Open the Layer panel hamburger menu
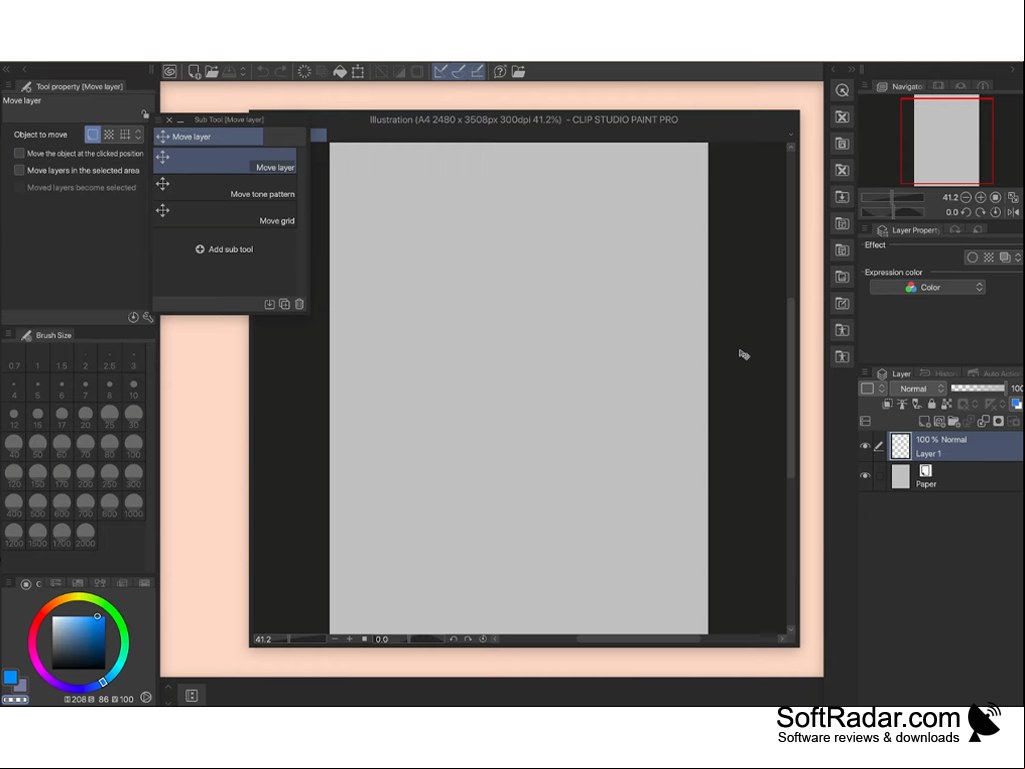Screen dimensions: 1025x769 click(x=864, y=373)
